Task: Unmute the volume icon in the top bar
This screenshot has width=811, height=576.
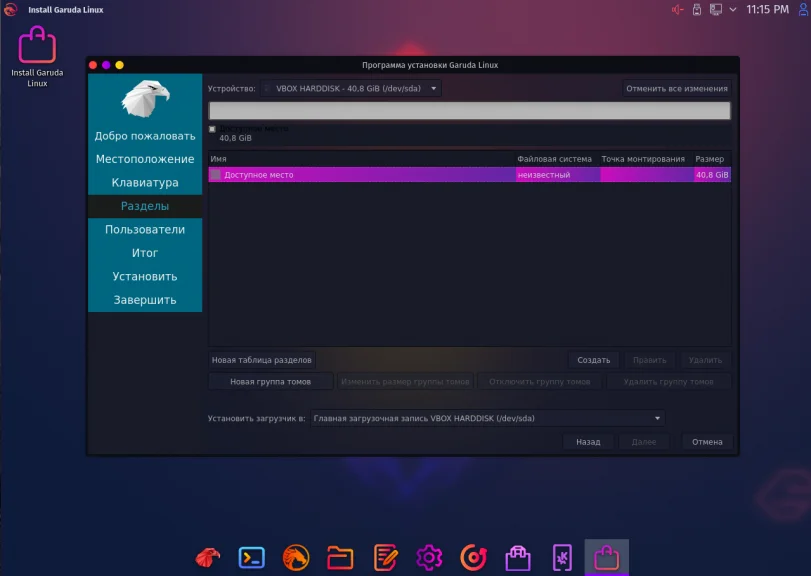Action: 679,9
